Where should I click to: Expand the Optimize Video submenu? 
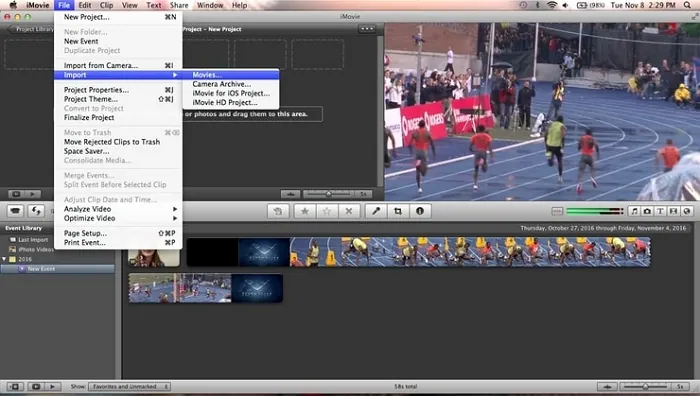tap(118, 218)
